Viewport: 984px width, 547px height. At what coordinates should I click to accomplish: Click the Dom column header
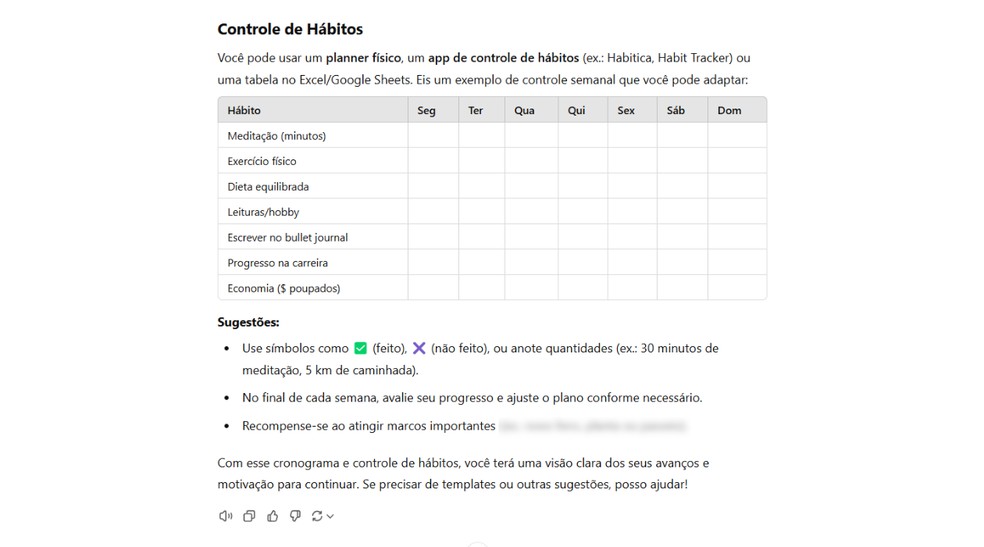click(x=730, y=110)
